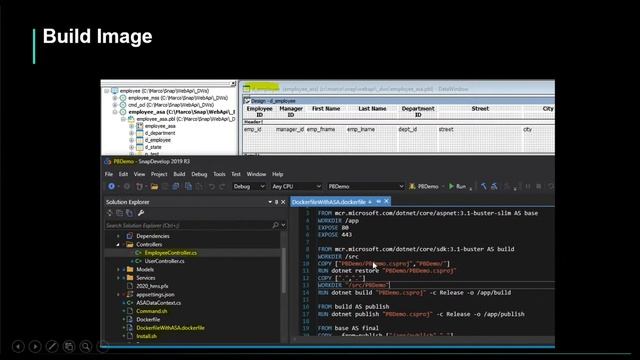Select DockerfileWithASA.dockerfile in Solution Explorer
The image size is (640, 360).
(171, 328)
